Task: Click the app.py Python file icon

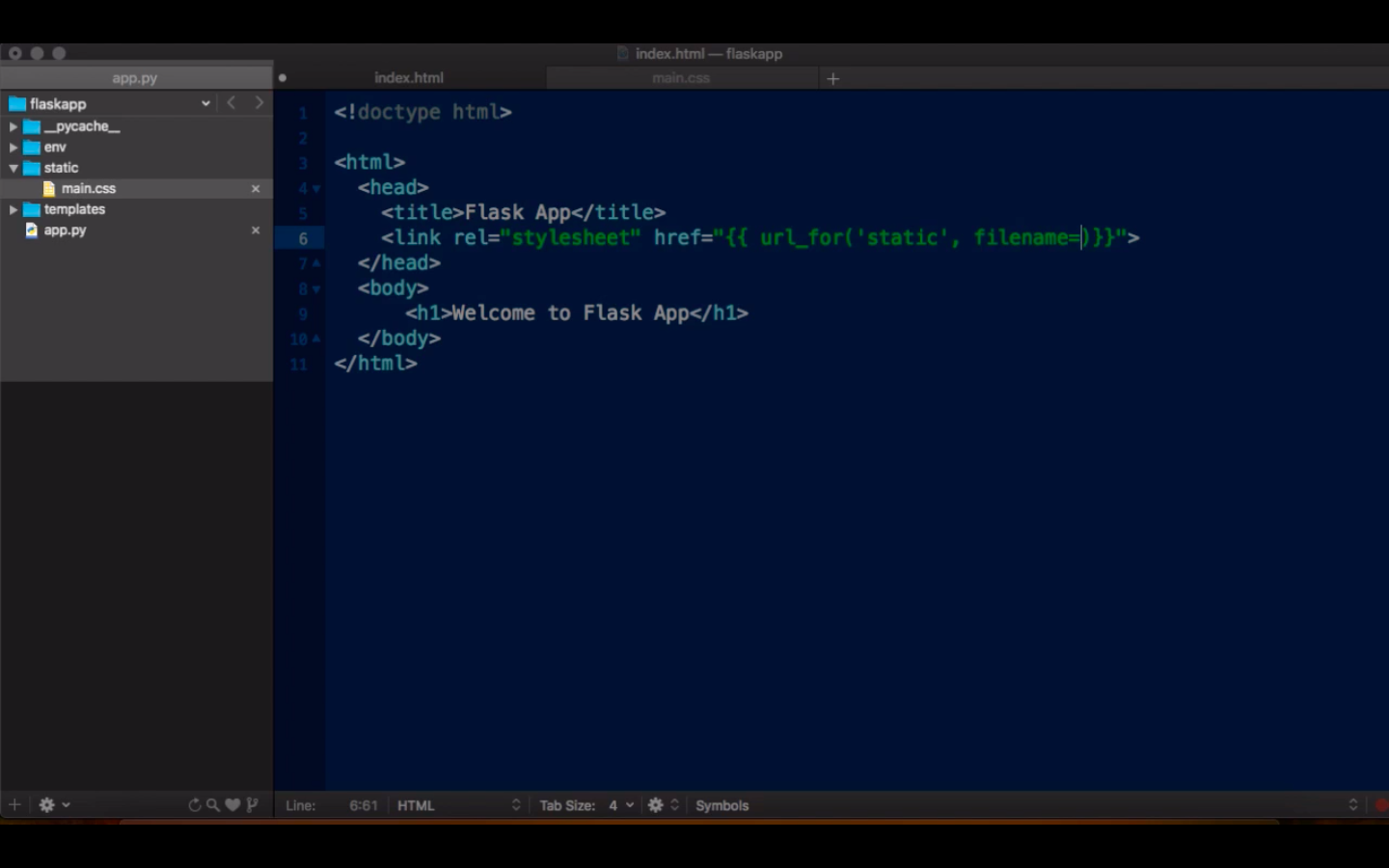Action: pos(32,231)
